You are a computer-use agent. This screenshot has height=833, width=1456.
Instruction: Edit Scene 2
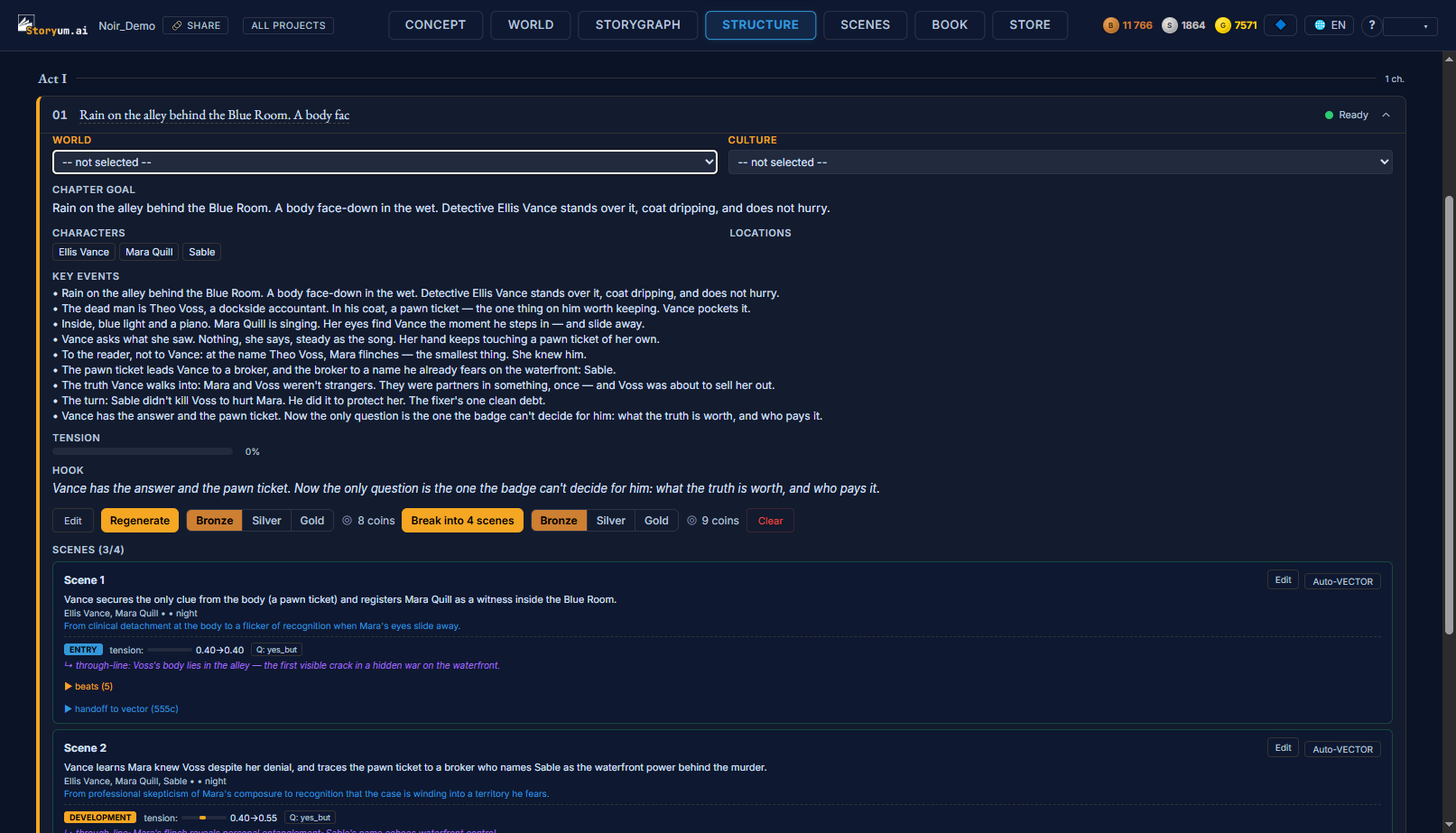point(1283,748)
